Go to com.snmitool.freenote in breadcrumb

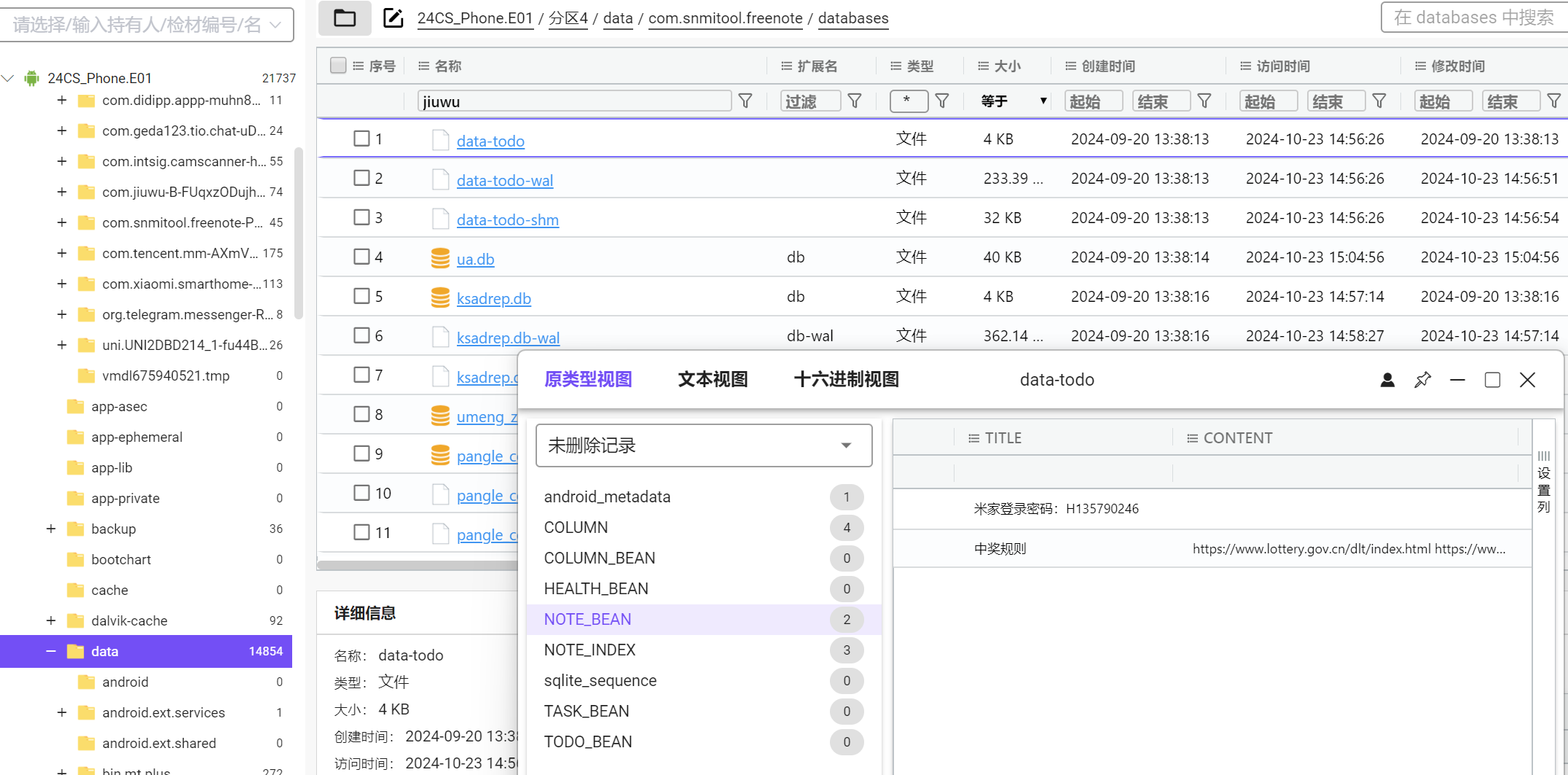(x=726, y=18)
